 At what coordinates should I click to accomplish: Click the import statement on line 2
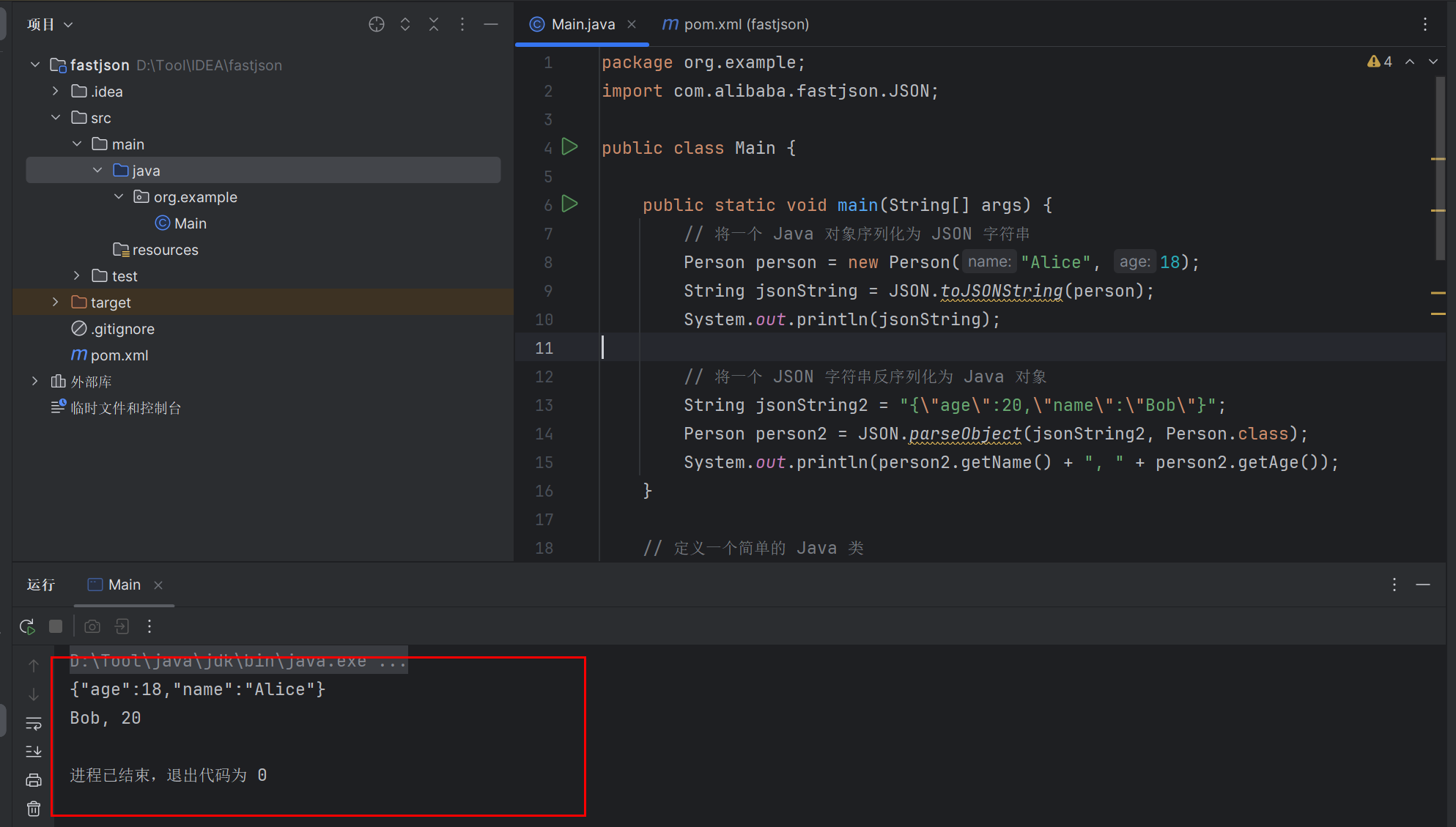click(770, 91)
